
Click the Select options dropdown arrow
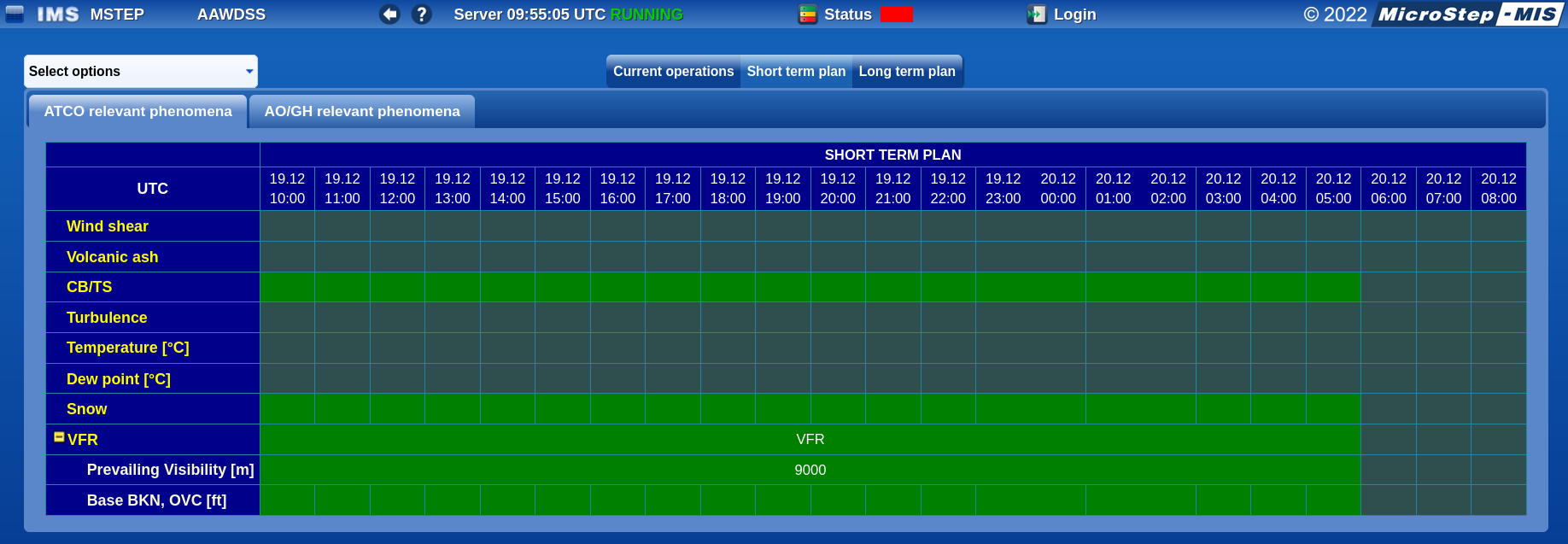(x=249, y=72)
